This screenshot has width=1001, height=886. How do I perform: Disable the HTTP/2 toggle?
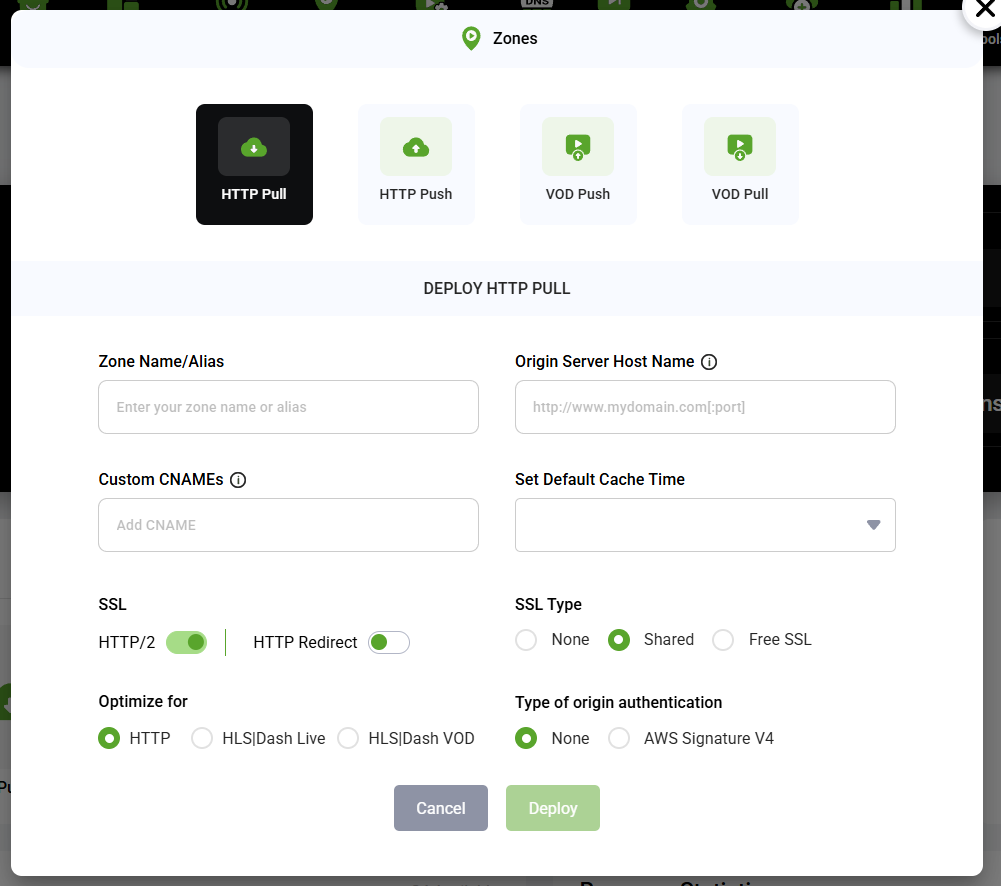pos(186,642)
